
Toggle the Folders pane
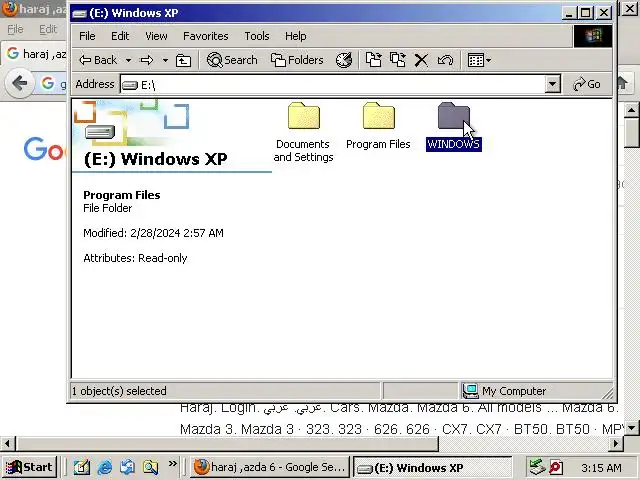point(297,60)
